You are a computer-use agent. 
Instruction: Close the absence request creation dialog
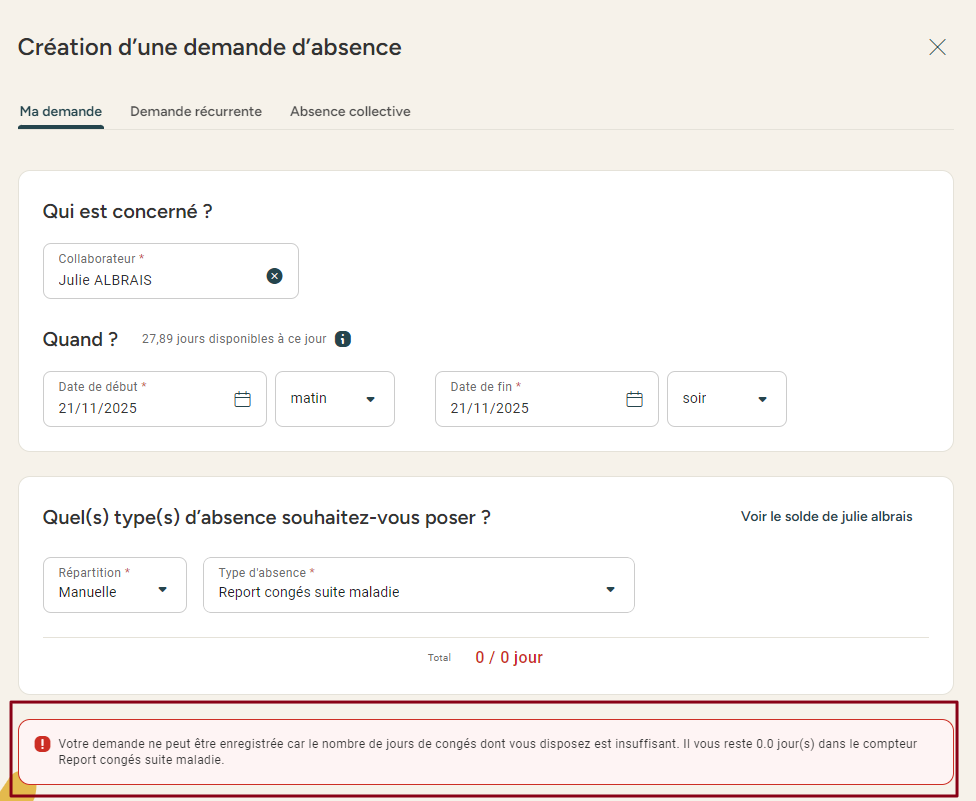937,47
